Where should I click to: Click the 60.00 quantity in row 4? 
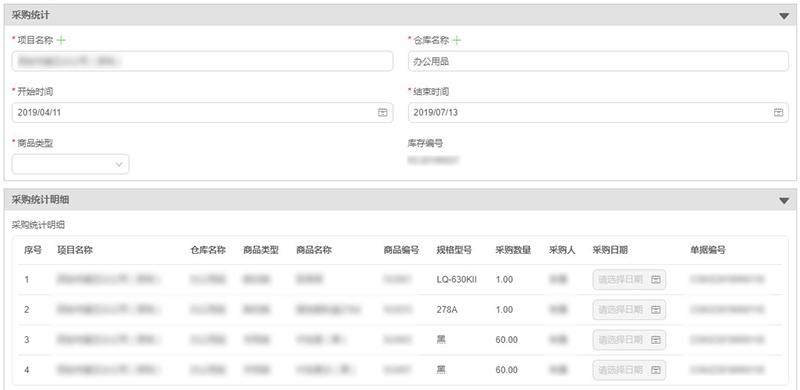(x=506, y=370)
